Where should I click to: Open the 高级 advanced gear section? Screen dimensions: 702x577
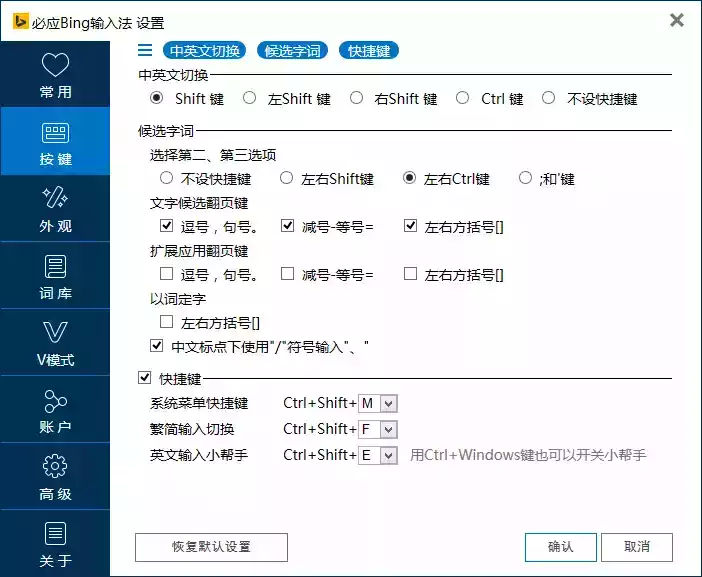(x=55, y=476)
